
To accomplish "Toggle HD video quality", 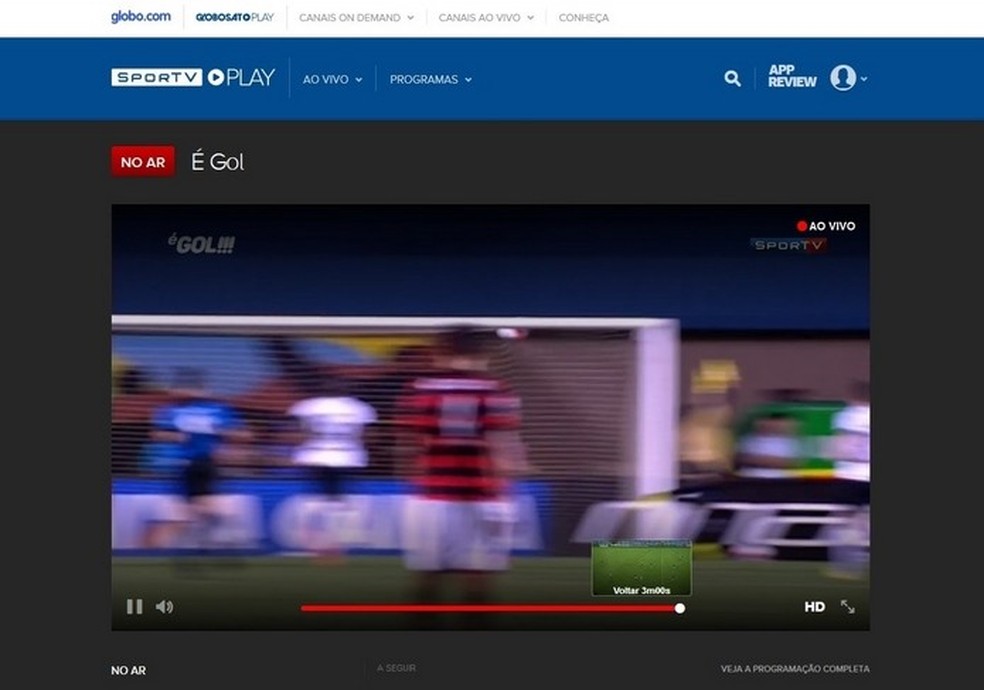I will [814, 606].
